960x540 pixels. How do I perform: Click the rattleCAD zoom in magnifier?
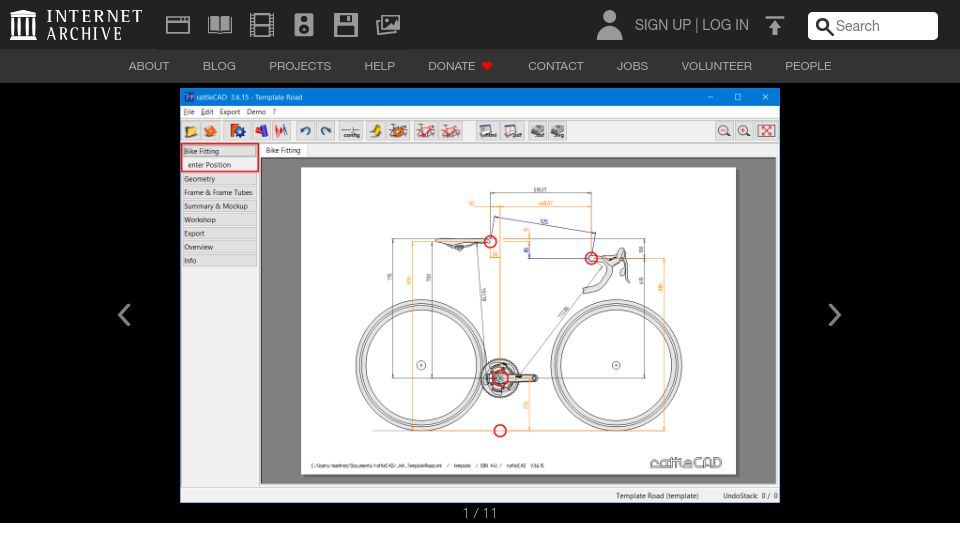(x=744, y=131)
